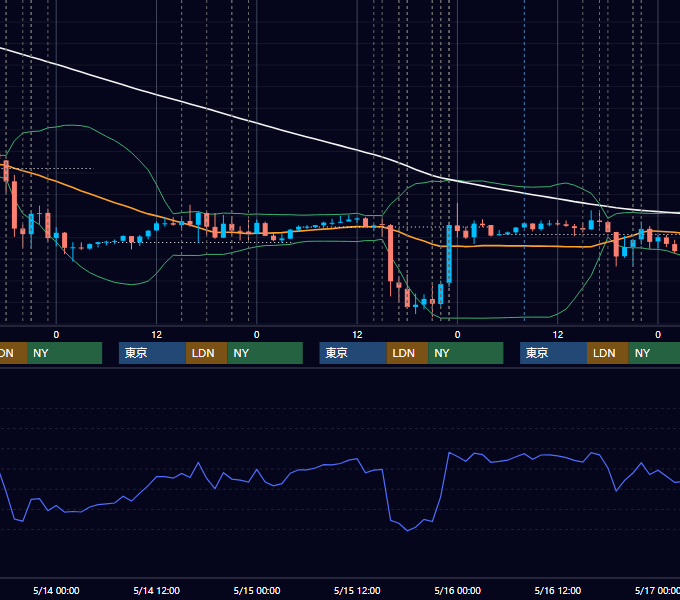Click the 5/16 12:00 date label
680x600 pixels.
point(558,590)
